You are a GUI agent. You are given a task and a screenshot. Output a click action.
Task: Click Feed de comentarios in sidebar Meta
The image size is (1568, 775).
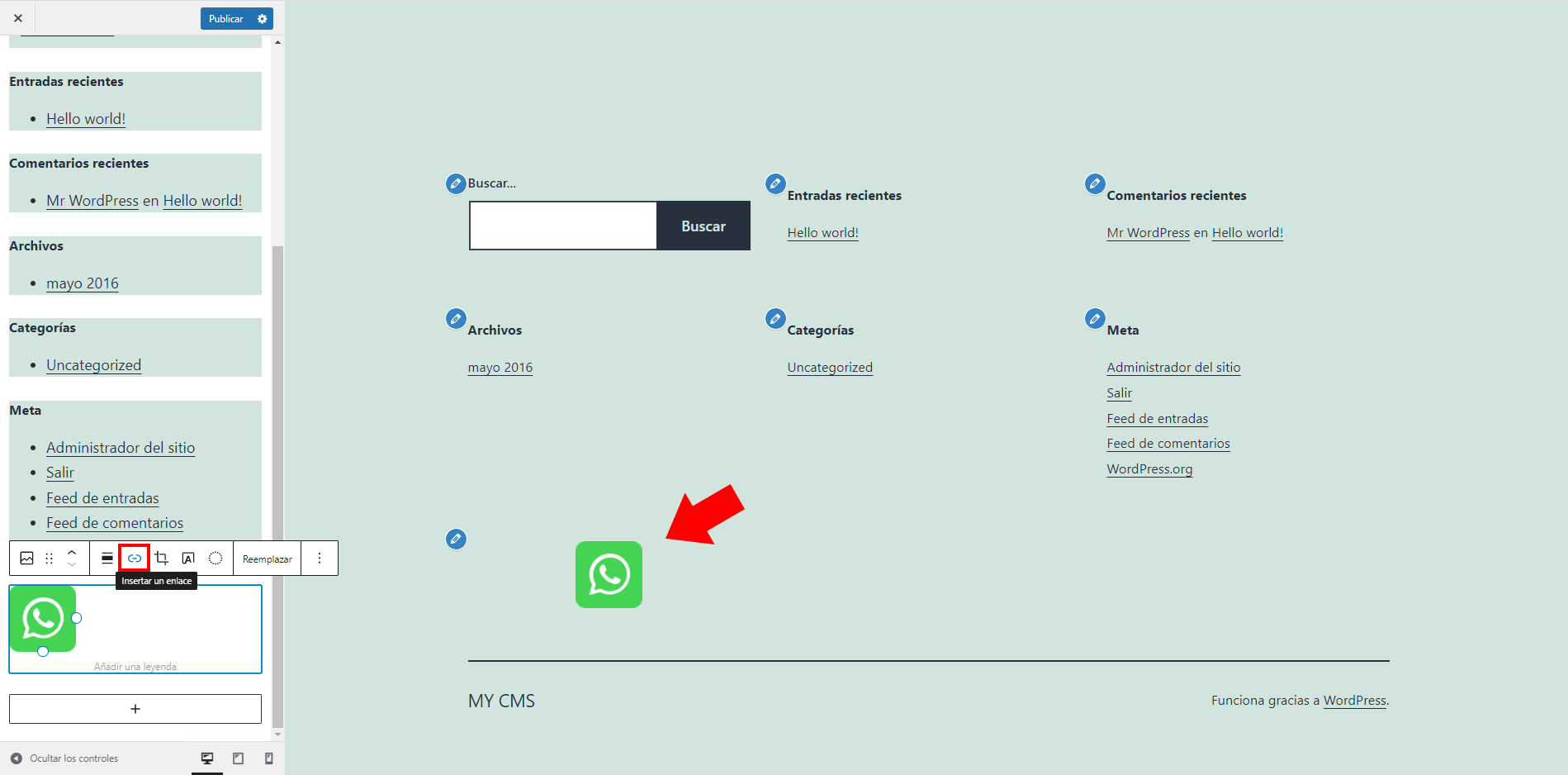[115, 523]
